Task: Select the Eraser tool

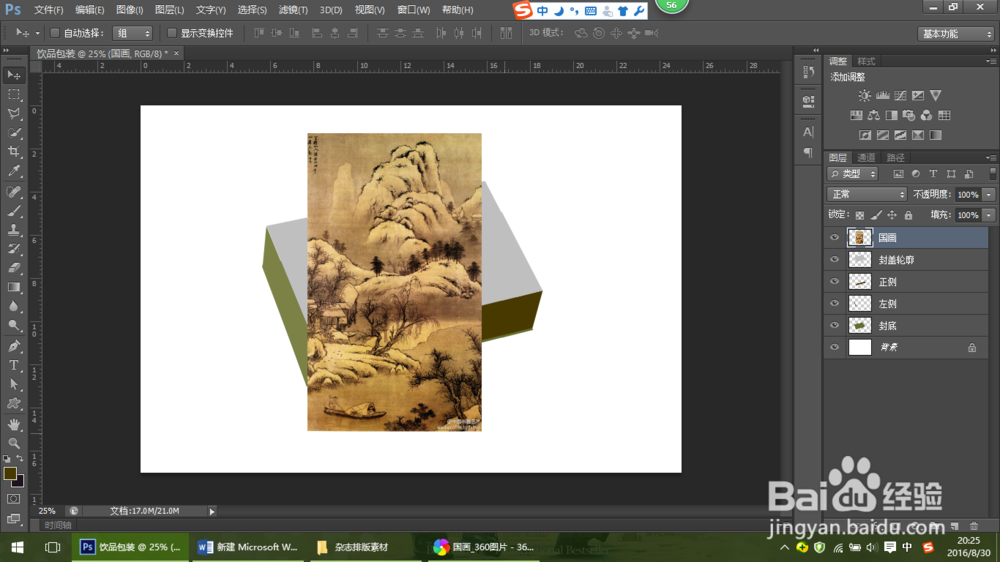Action: tap(13, 268)
